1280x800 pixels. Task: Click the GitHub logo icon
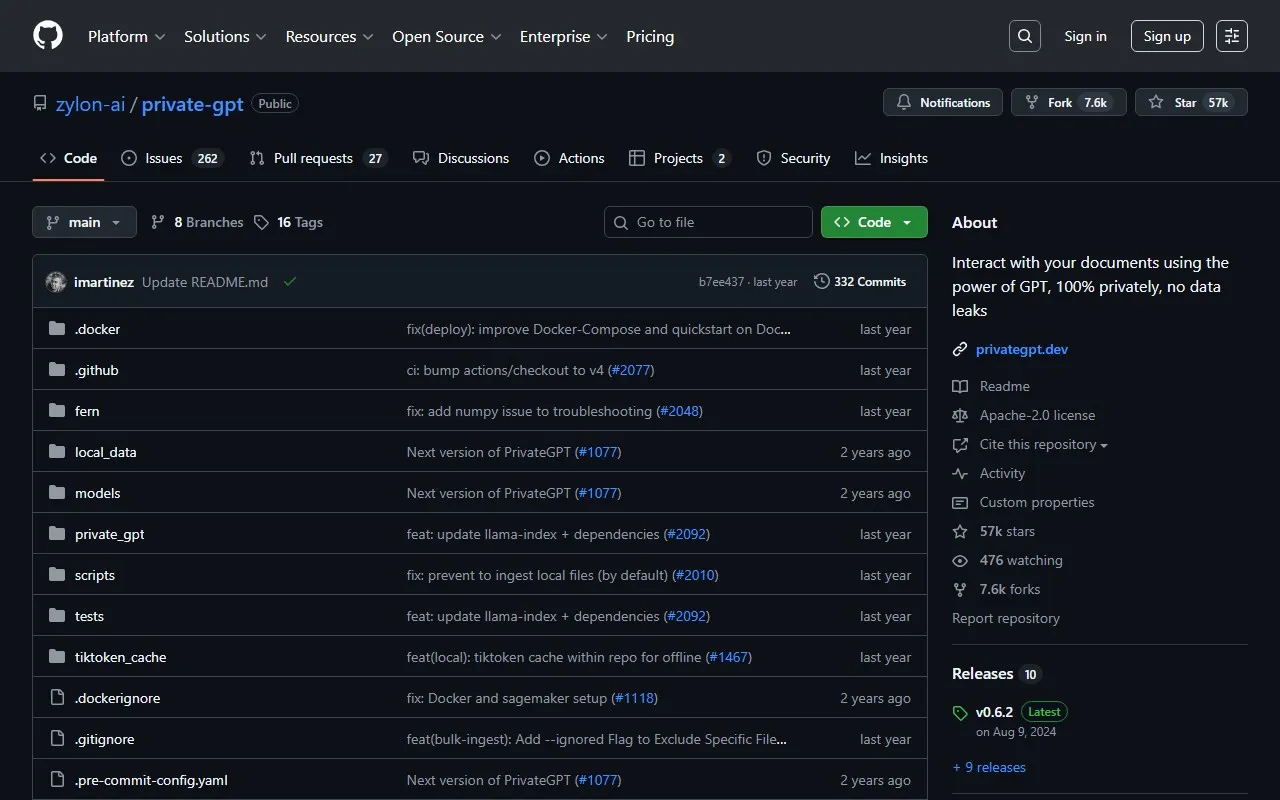(x=48, y=36)
